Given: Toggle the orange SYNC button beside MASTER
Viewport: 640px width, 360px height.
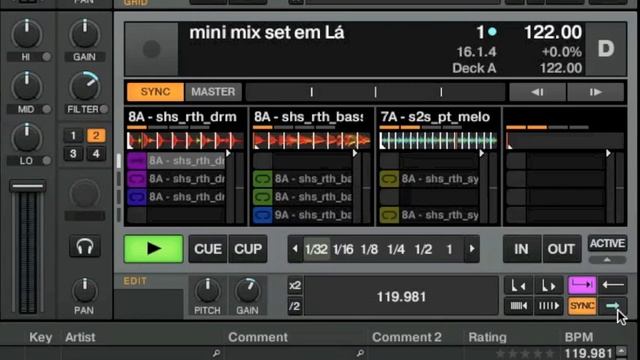Looking at the screenshot, I should click(155, 92).
